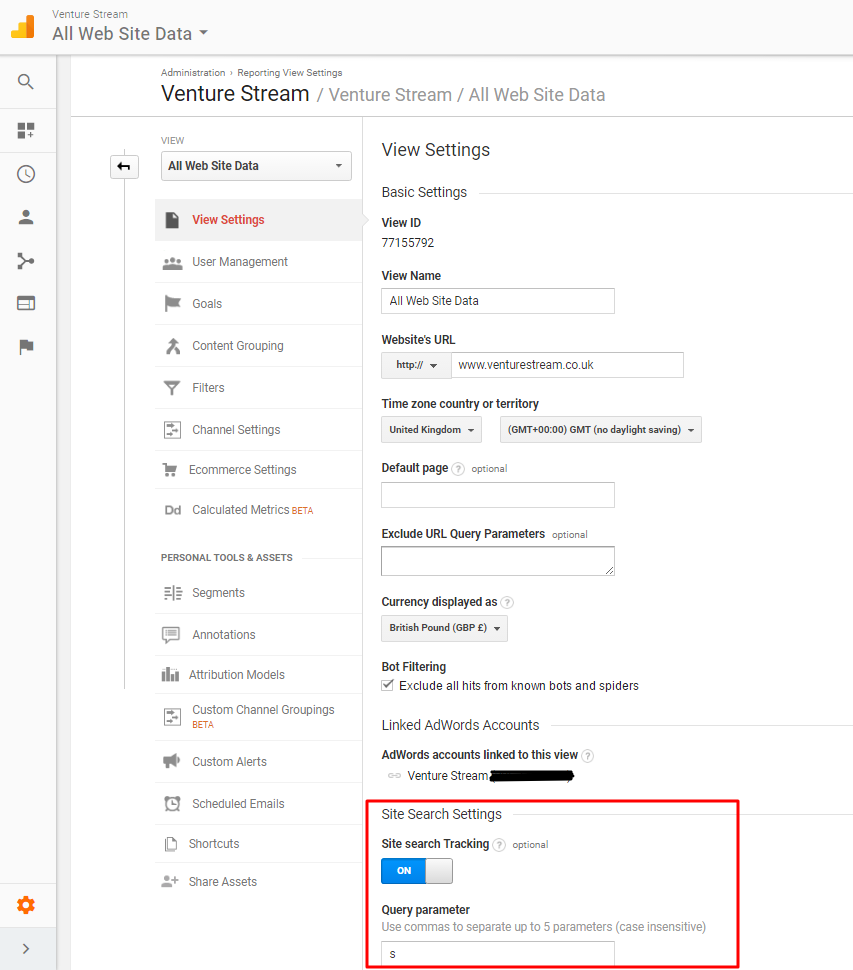The image size is (853, 970).
Task: Open the Admin gear icon
Action: (x=25, y=905)
